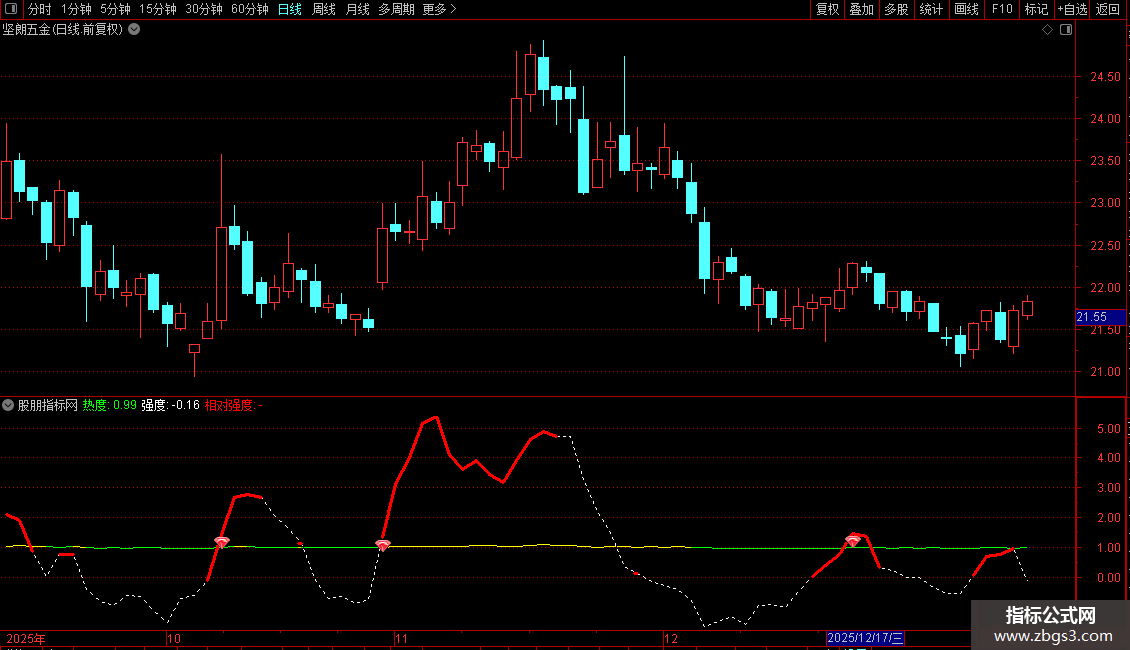Viewport: 1130px width, 650px height.
Task: Open F10 company info
Action: [1002, 9]
